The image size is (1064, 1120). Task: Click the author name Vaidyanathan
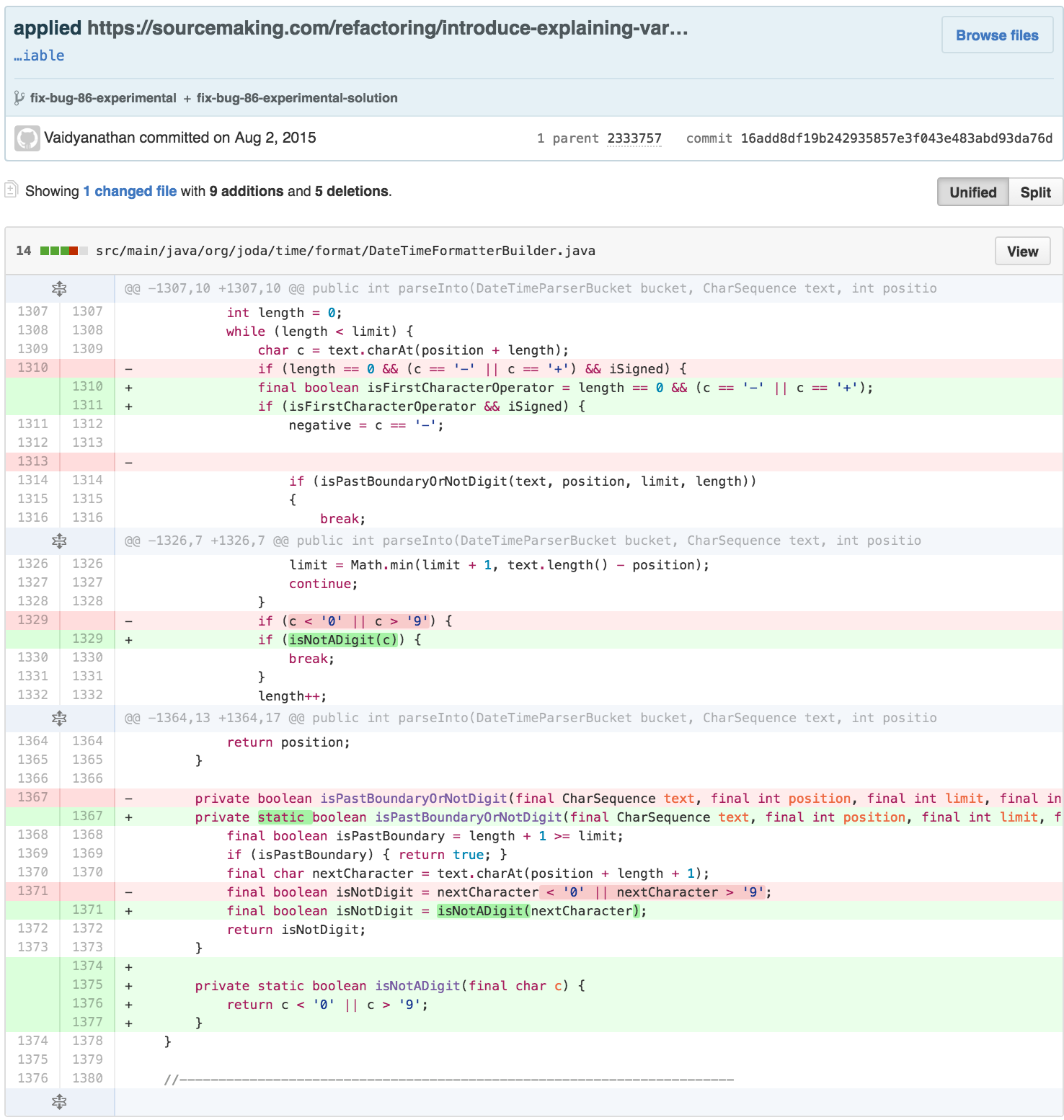89,138
